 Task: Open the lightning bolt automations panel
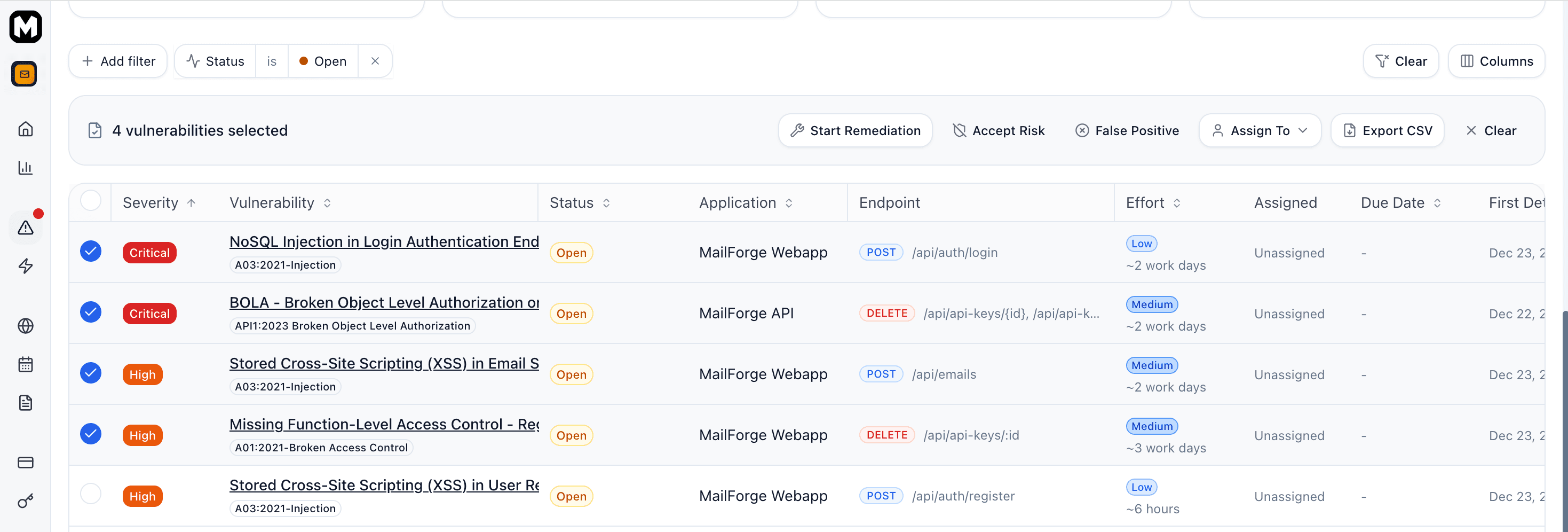point(25,265)
